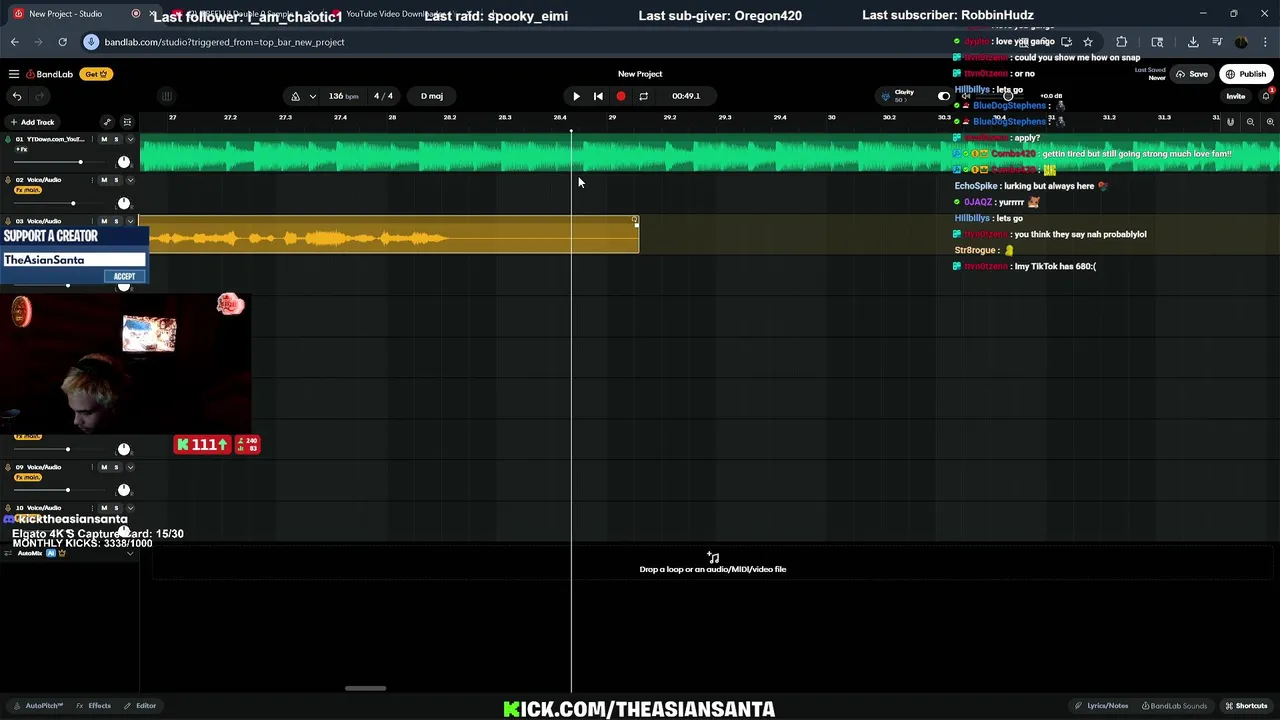This screenshot has height=720, width=1280.
Task: Select the microphone icon of track 02
Action: tap(7, 180)
